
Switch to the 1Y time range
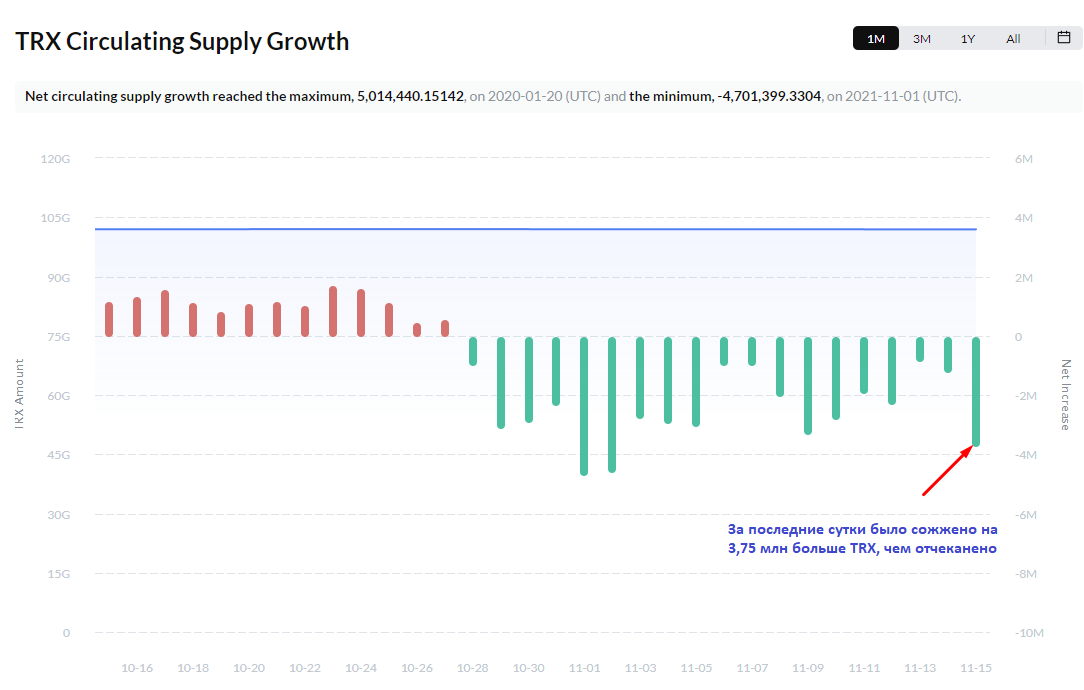click(x=968, y=39)
